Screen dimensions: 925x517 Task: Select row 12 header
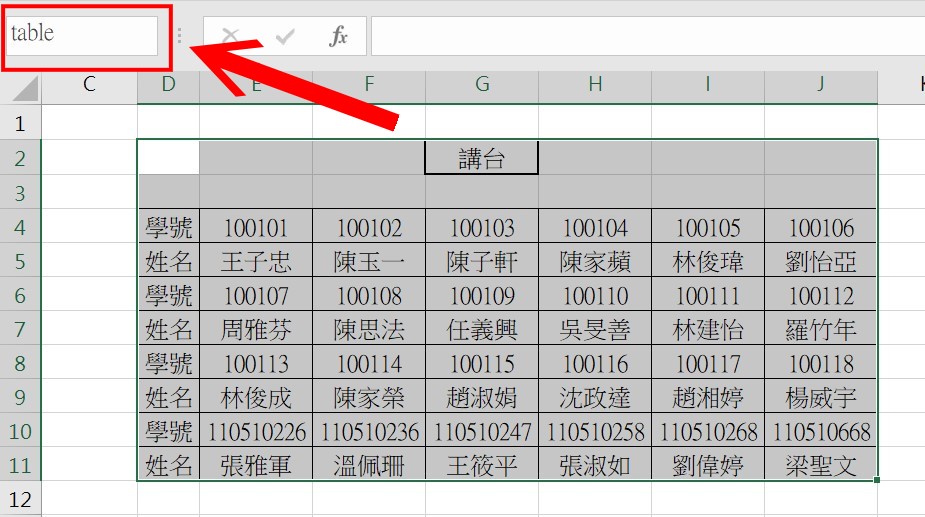[20, 499]
